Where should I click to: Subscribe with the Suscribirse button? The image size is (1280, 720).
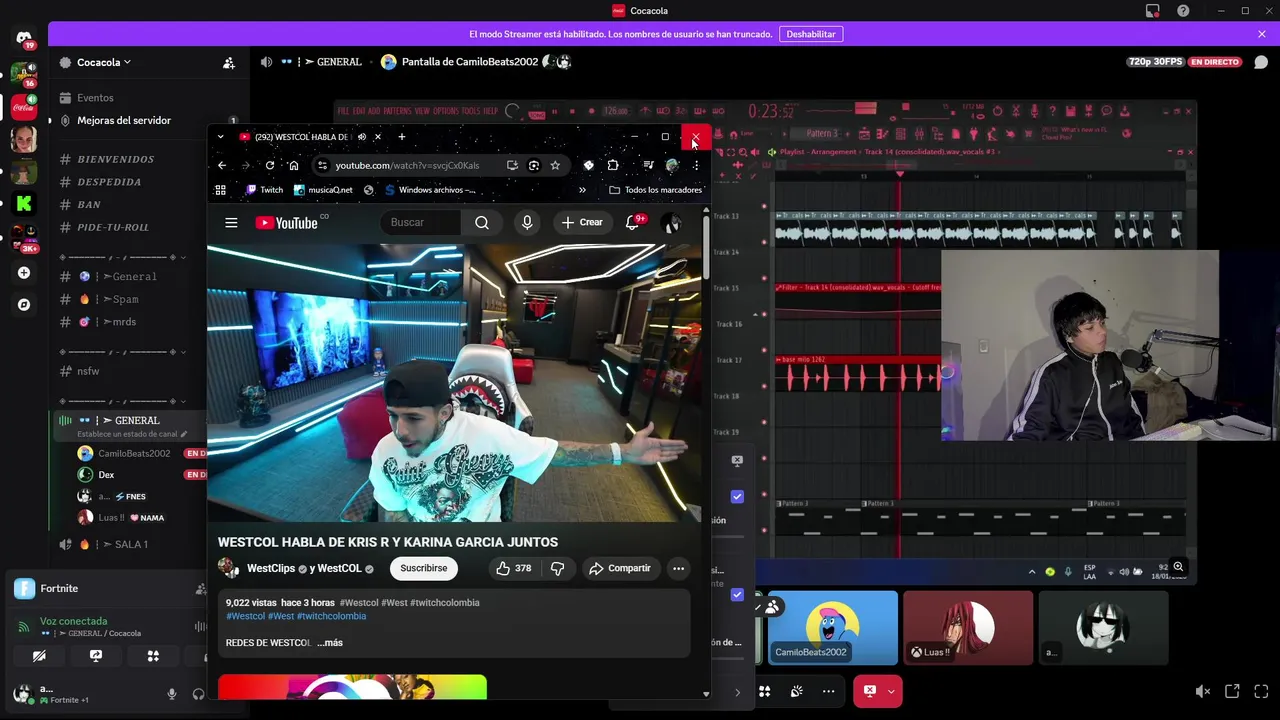click(x=424, y=568)
